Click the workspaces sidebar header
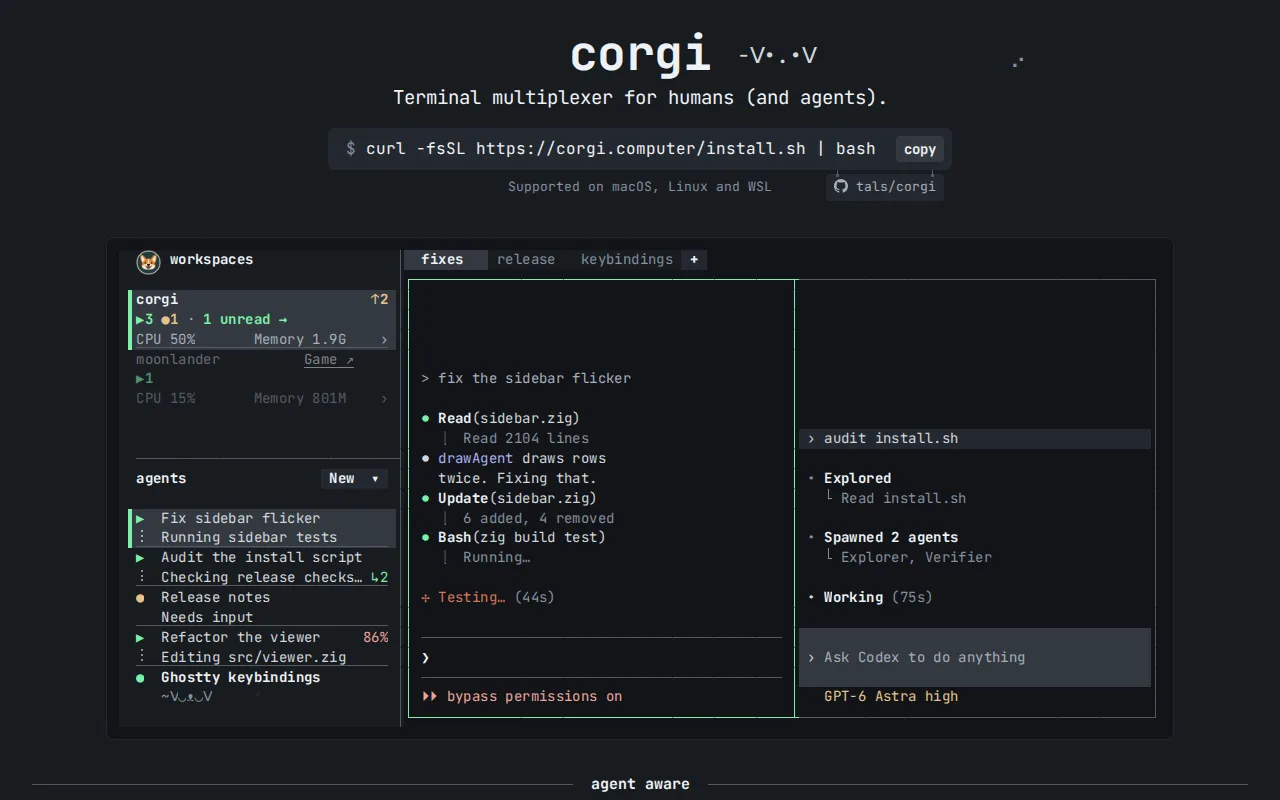This screenshot has width=1280, height=800. [x=211, y=260]
